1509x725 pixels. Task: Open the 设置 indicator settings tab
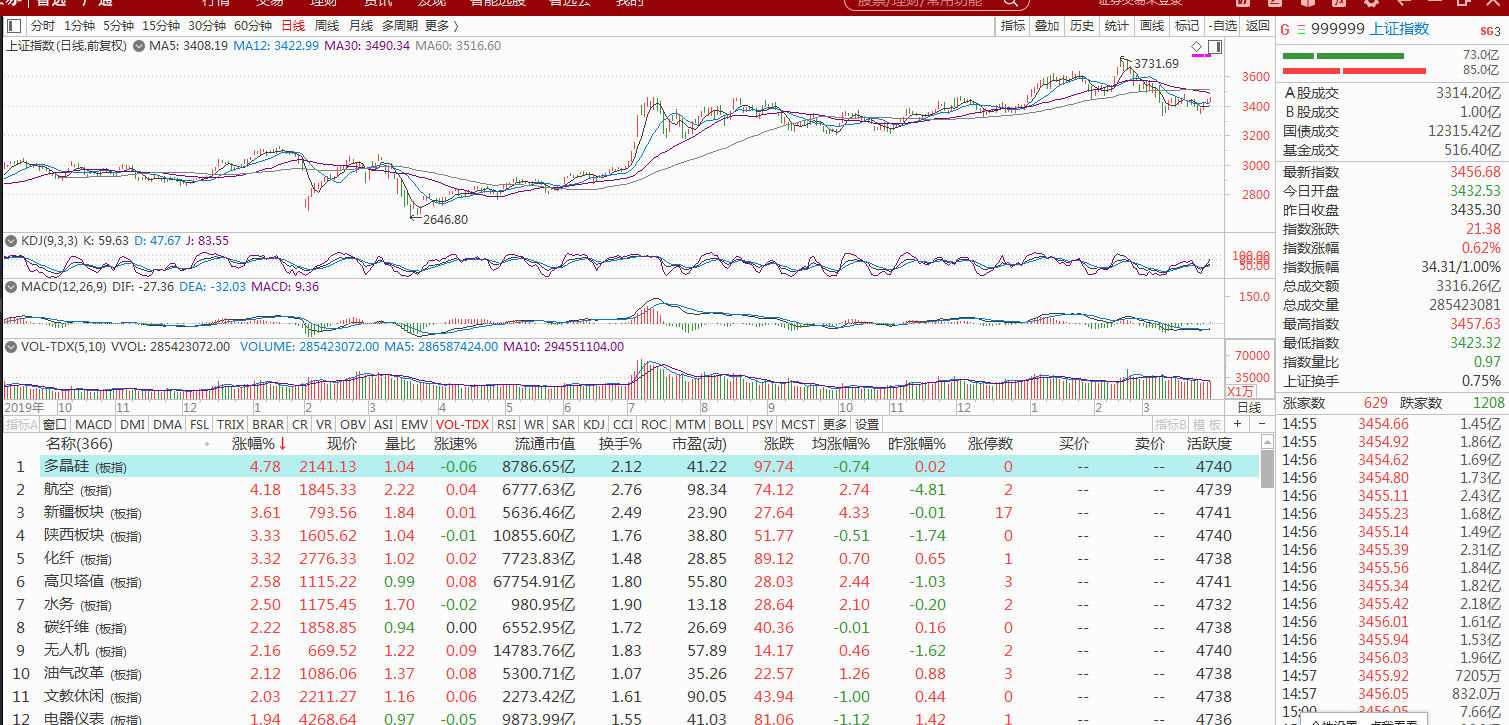pos(867,424)
